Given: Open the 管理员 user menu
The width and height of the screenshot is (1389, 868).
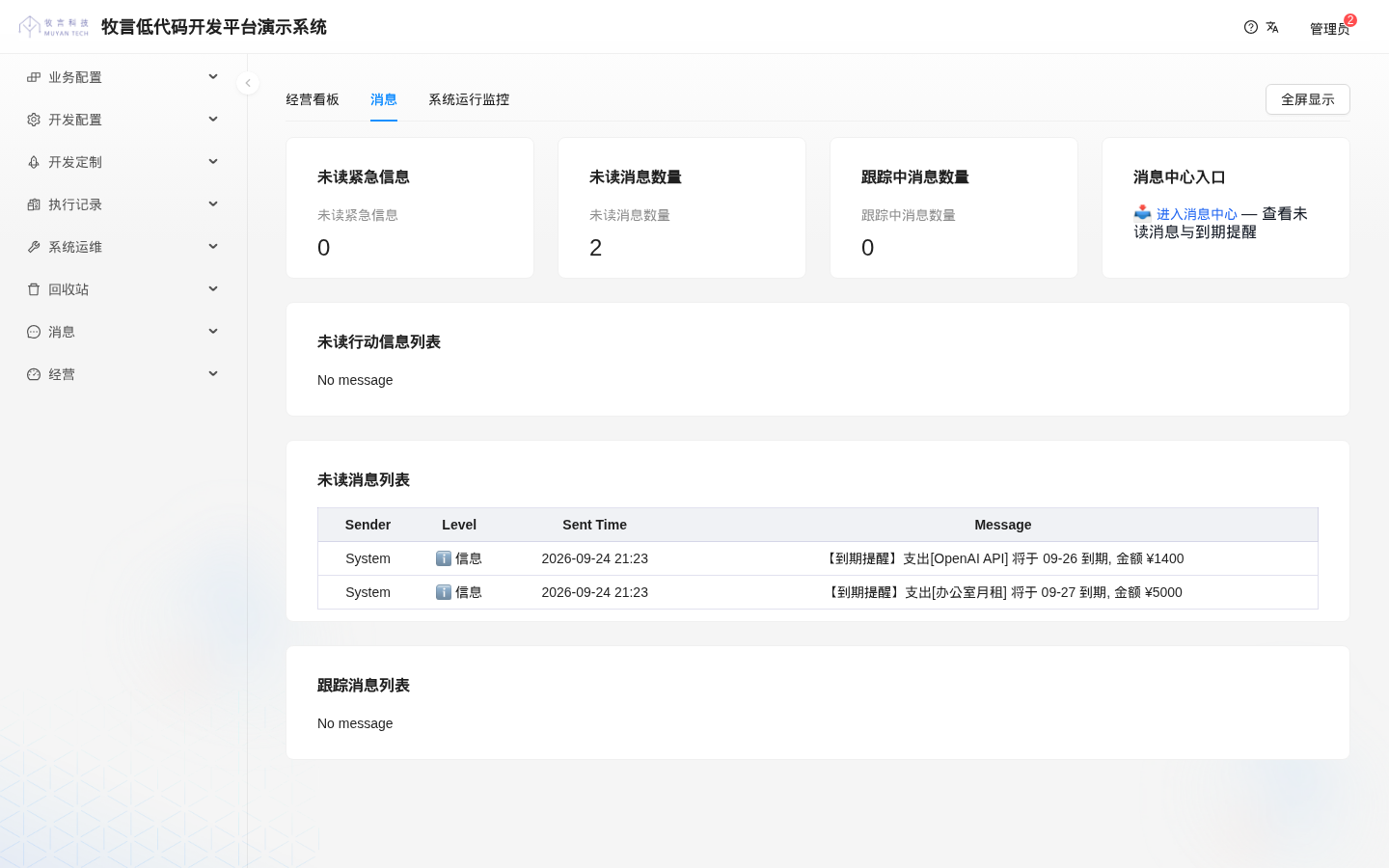Looking at the screenshot, I should click(x=1329, y=29).
